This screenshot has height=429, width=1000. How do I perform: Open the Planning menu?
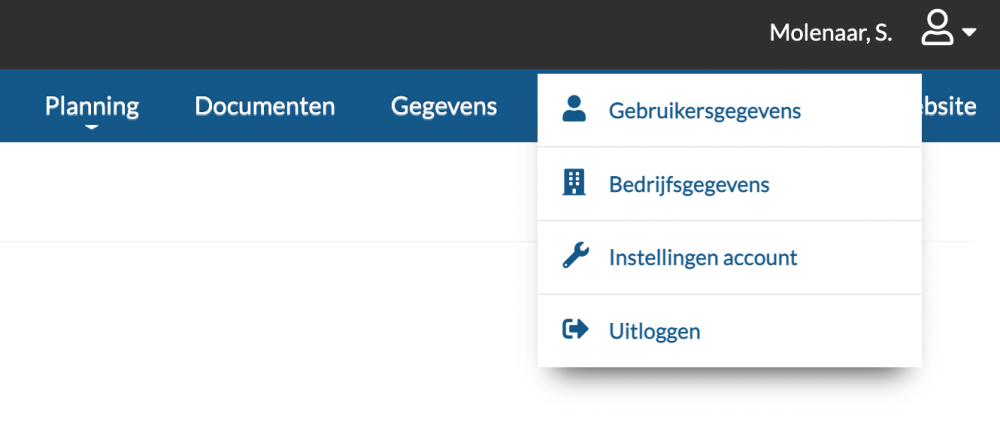(x=92, y=106)
